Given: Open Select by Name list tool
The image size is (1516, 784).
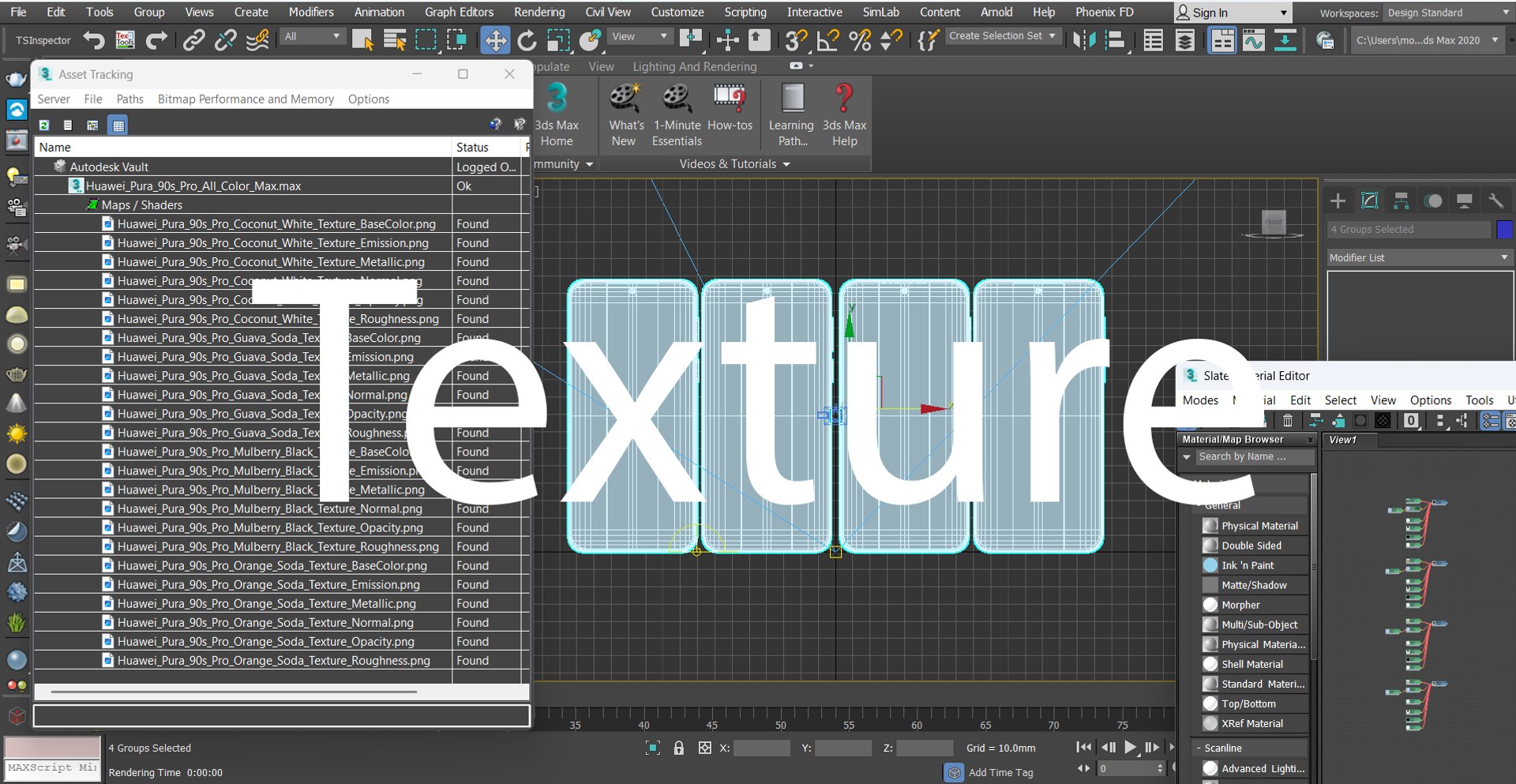Looking at the screenshot, I should click(x=394, y=39).
